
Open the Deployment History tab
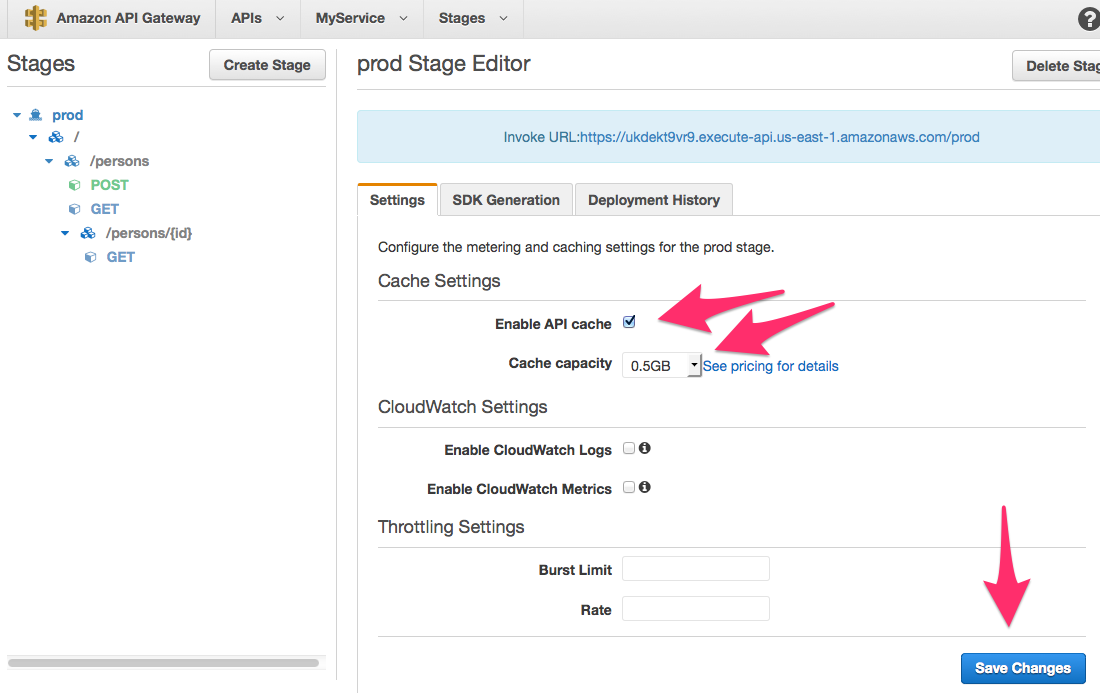pos(654,200)
